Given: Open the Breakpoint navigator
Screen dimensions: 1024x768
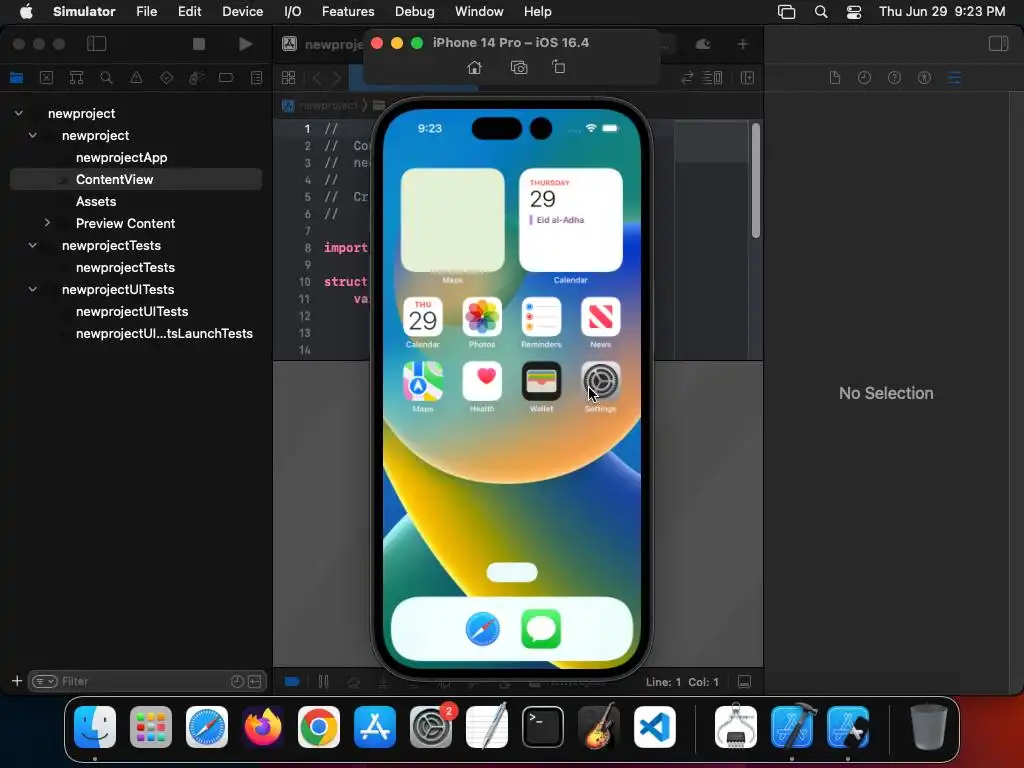Looking at the screenshot, I should 226,78.
